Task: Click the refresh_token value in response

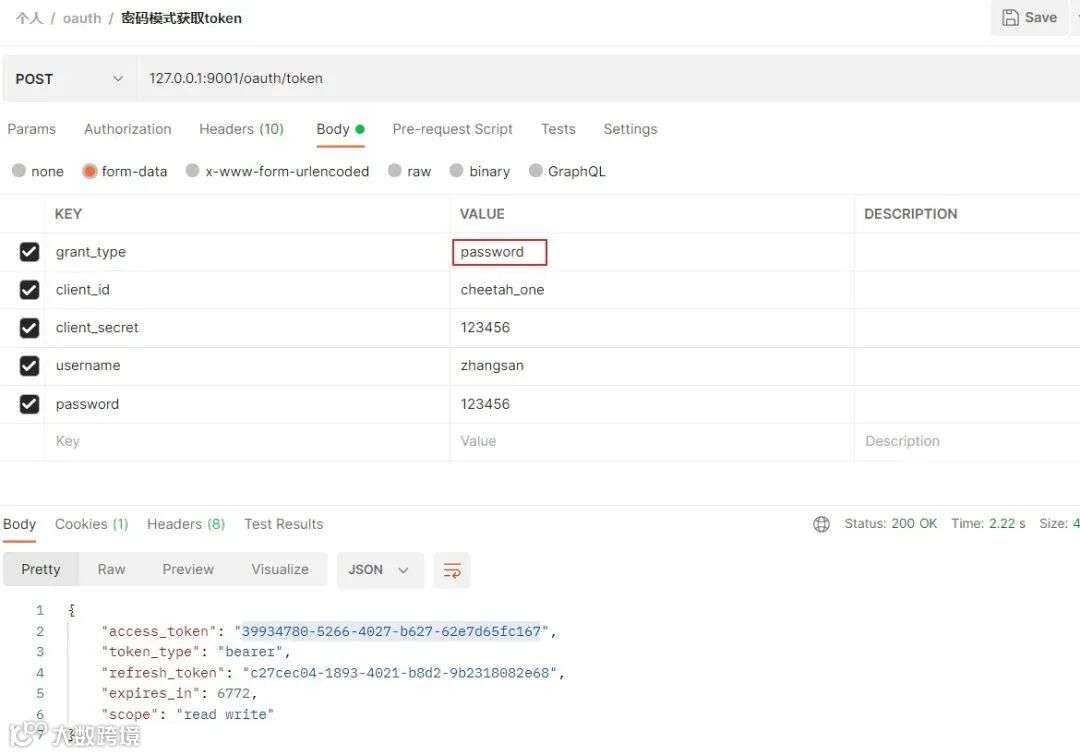Action: [399, 673]
